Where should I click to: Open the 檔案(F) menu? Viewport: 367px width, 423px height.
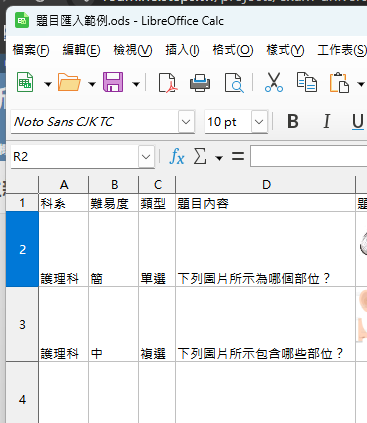[31, 50]
